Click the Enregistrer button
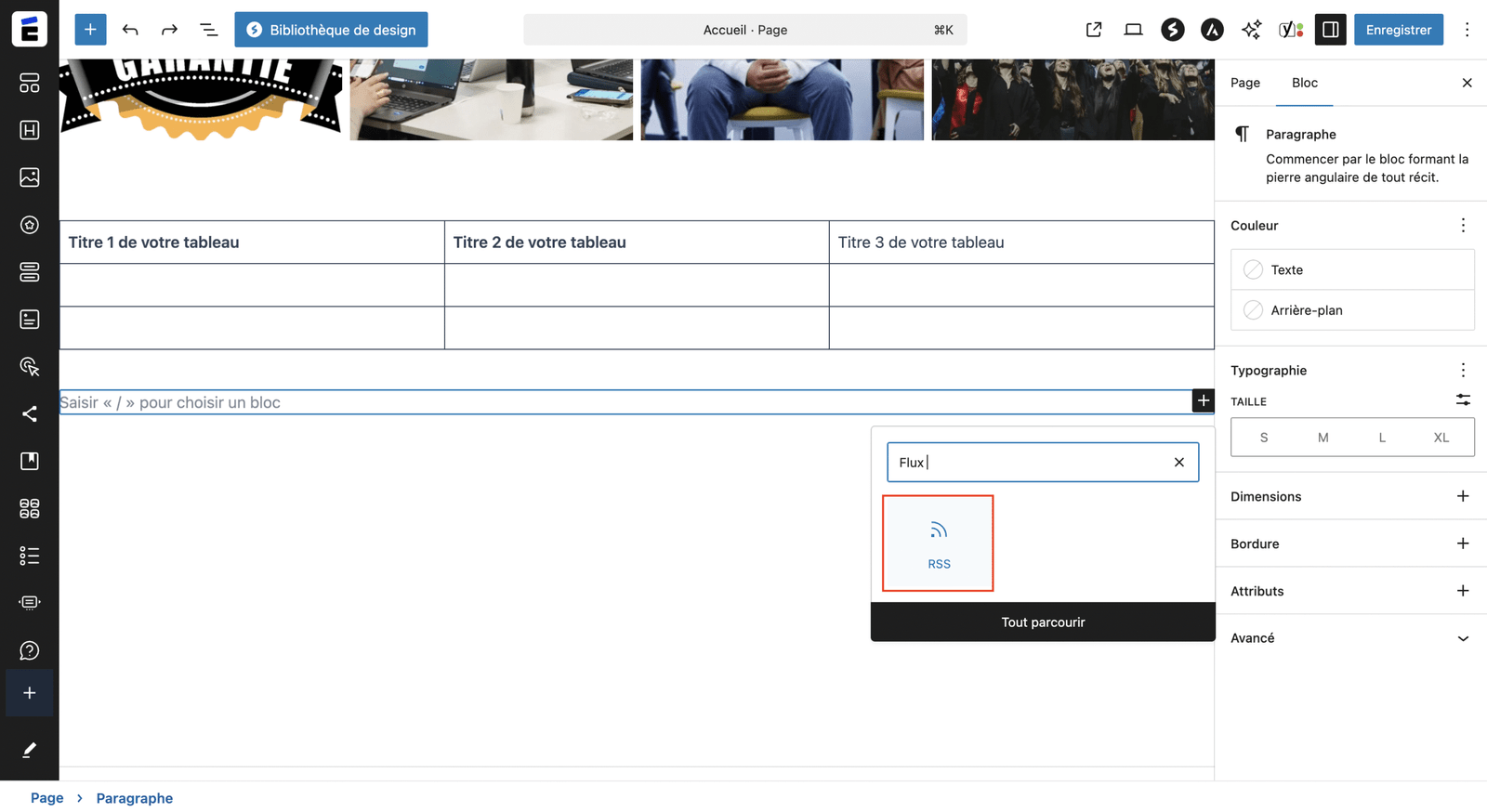1487x812 pixels. click(1398, 30)
